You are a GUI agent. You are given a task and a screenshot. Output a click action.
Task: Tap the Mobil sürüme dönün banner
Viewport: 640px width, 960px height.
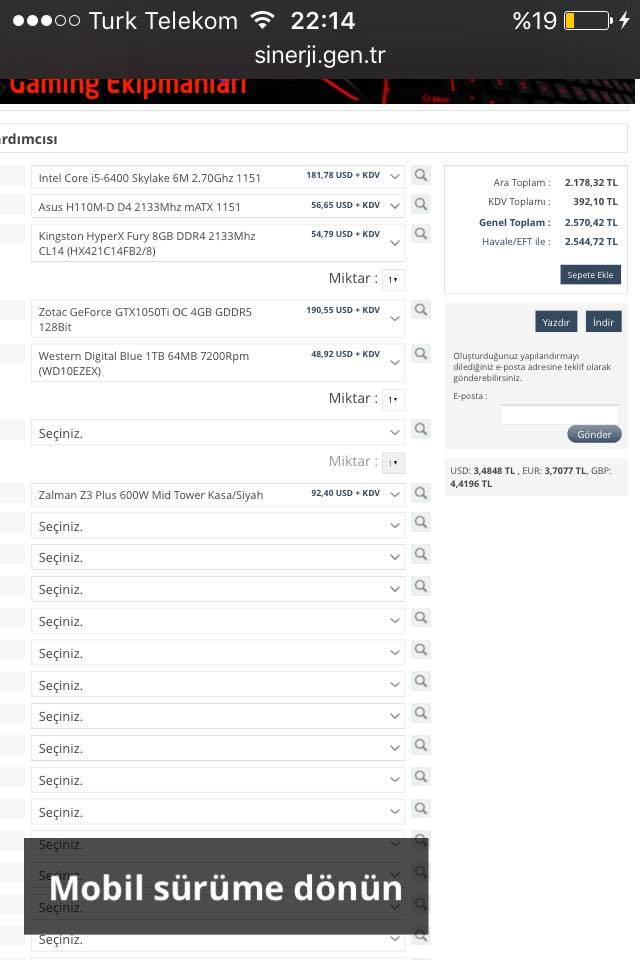click(226, 887)
